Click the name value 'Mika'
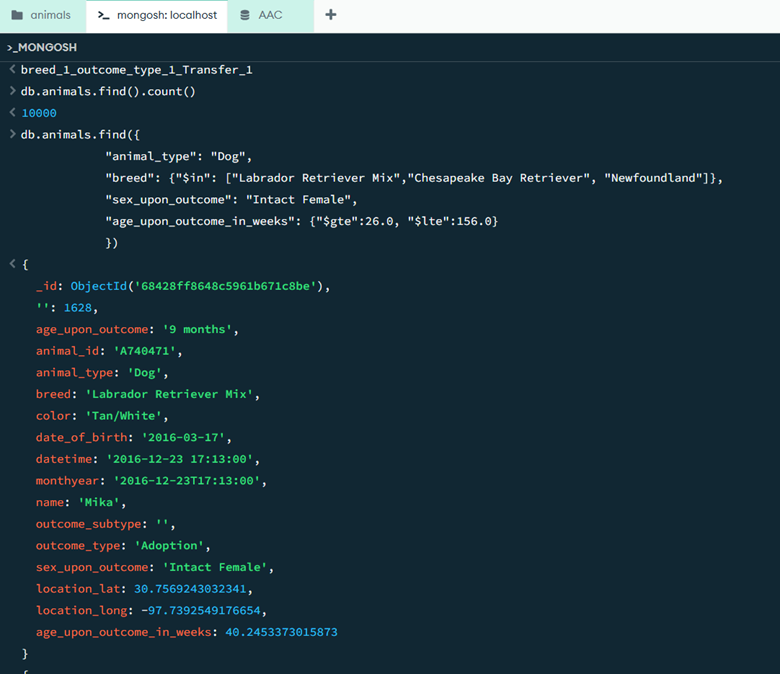The width and height of the screenshot is (780, 674). pos(99,502)
